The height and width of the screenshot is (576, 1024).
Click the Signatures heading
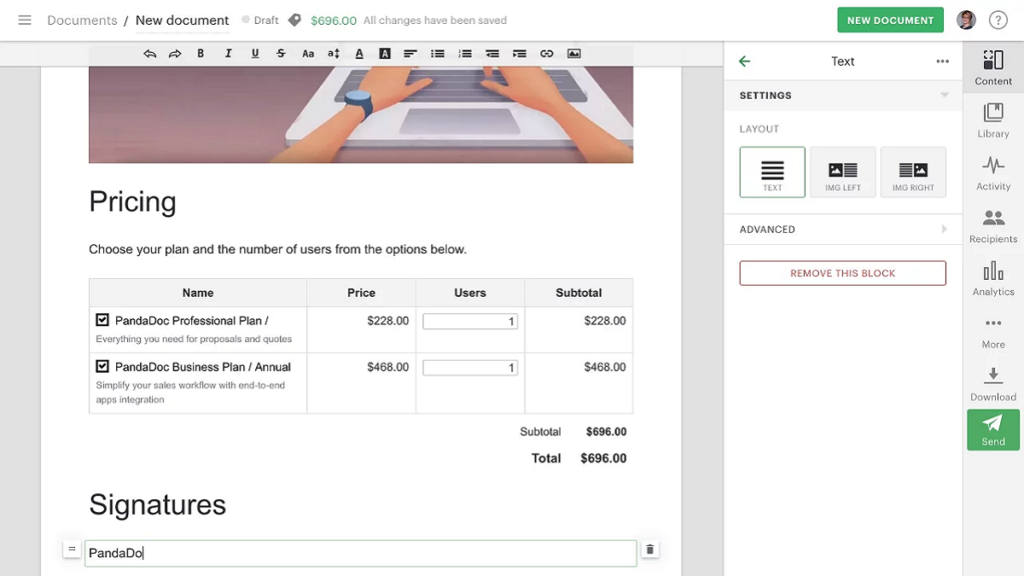tap(157, 505)
